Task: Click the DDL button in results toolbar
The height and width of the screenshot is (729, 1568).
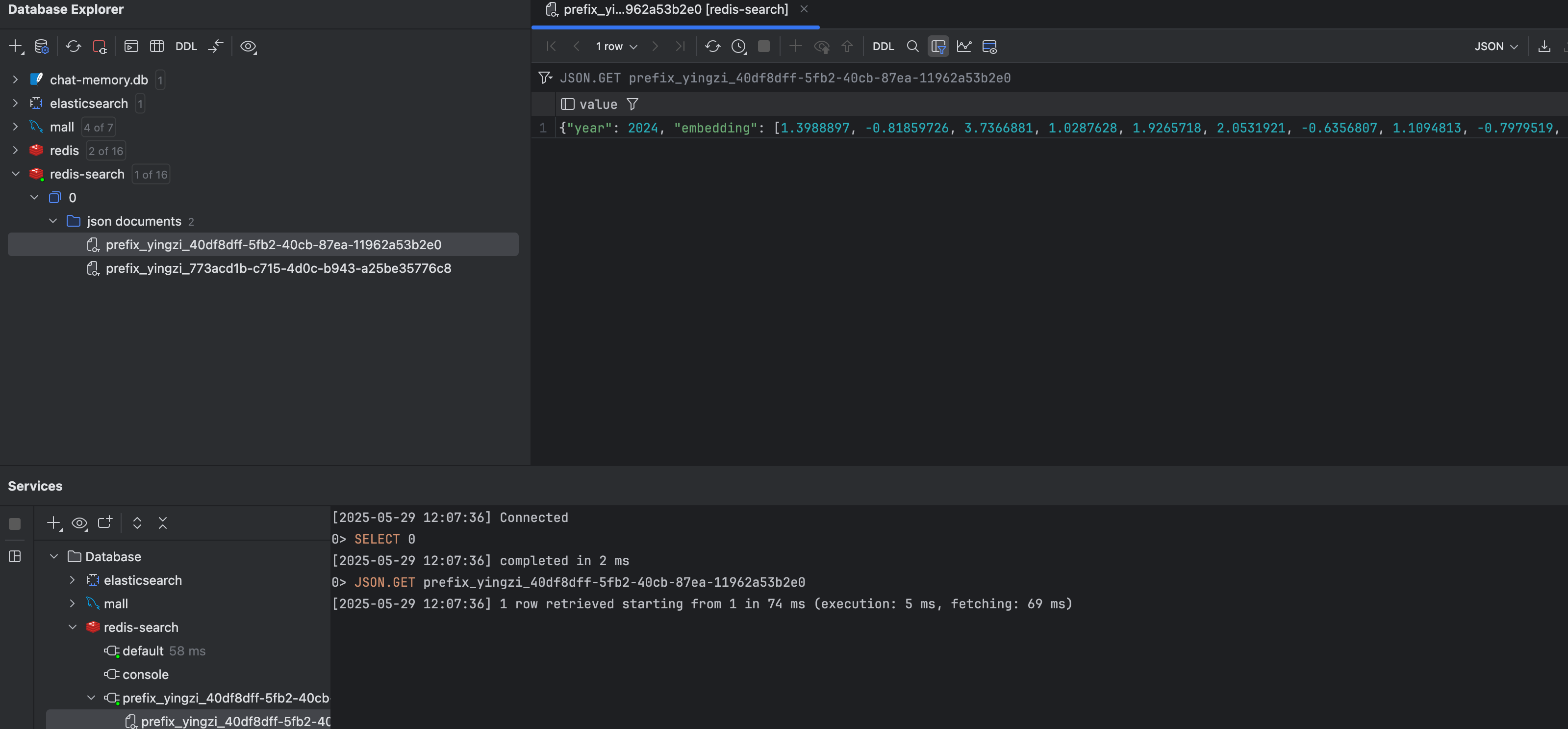Action: 883,46
